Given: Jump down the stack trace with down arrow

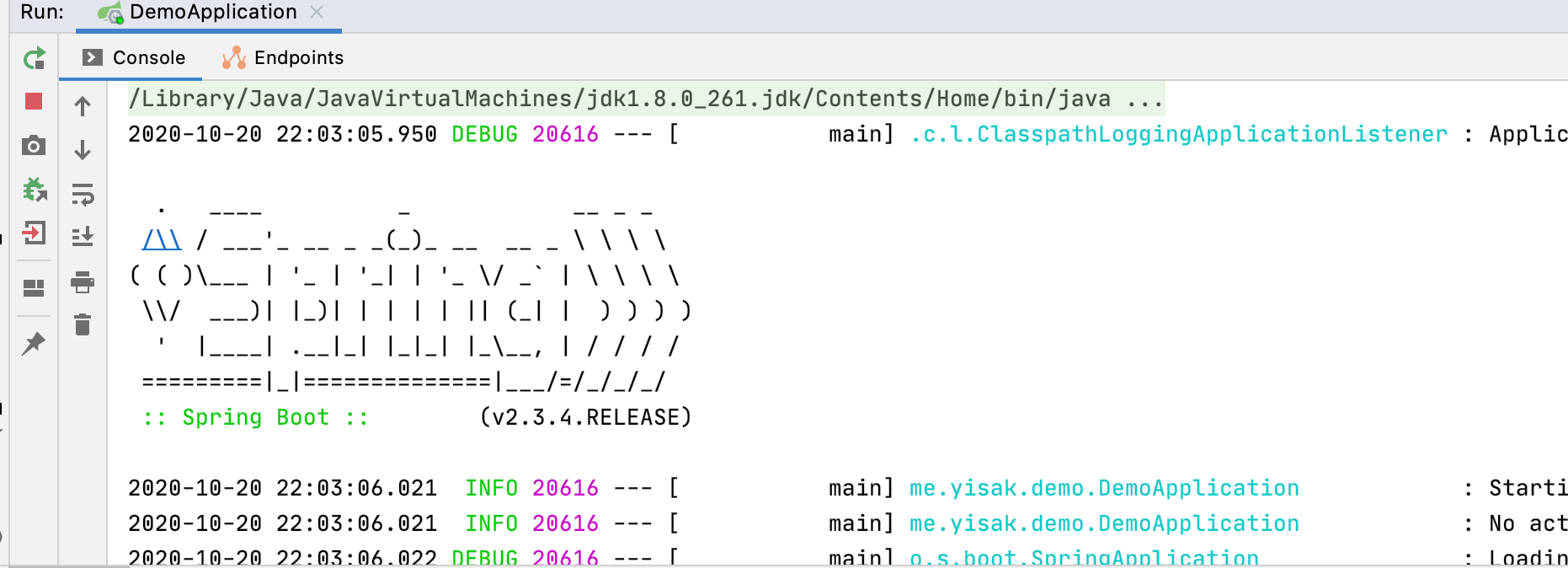Looking at the screenshot, I should (x=83, y=150).
